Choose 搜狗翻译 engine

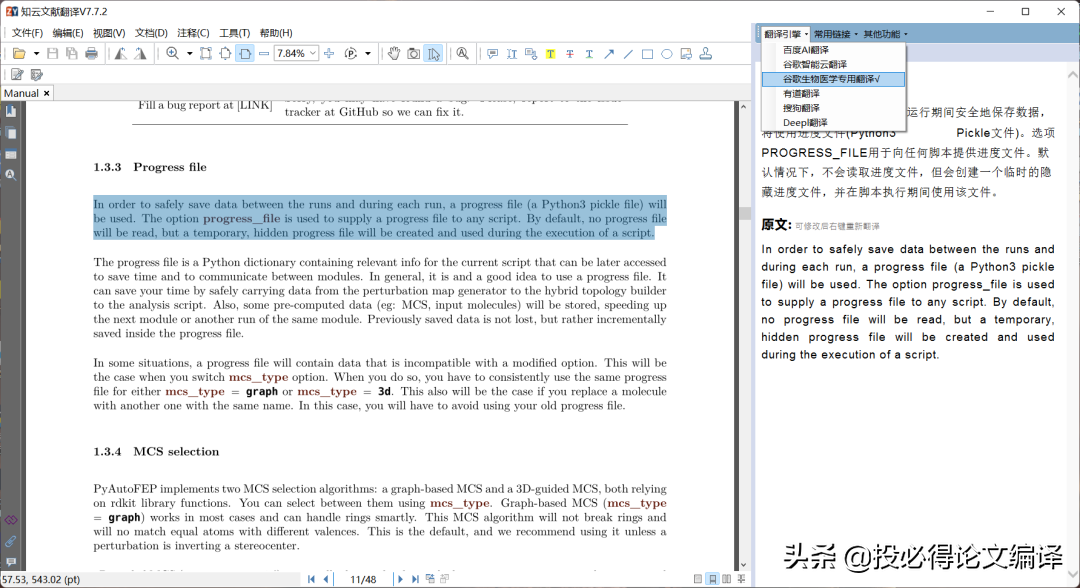coord(833,108)
